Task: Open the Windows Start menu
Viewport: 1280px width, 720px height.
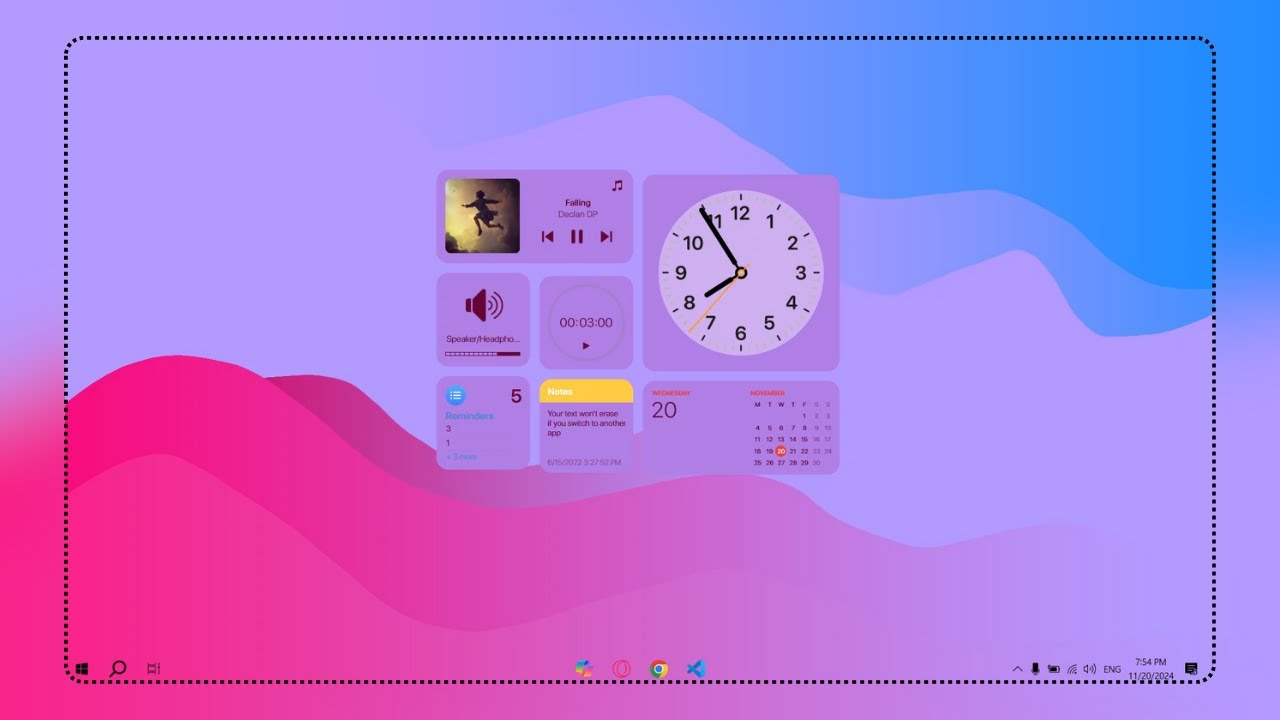Action: (x=82, y=668)
